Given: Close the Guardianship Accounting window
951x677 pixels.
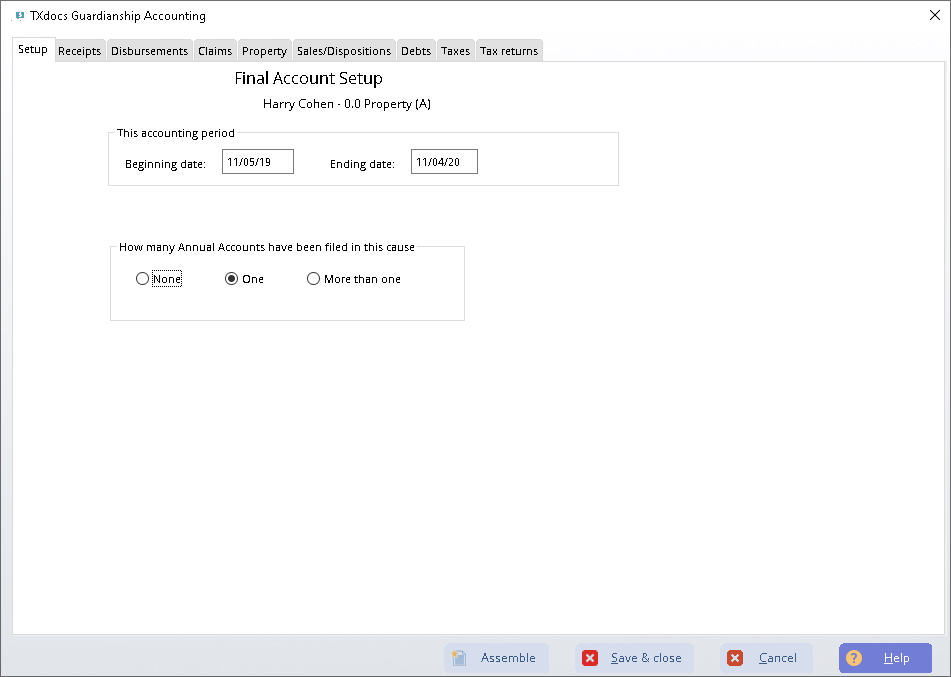Looking at the screenshot, I should [x=934, y=14].
